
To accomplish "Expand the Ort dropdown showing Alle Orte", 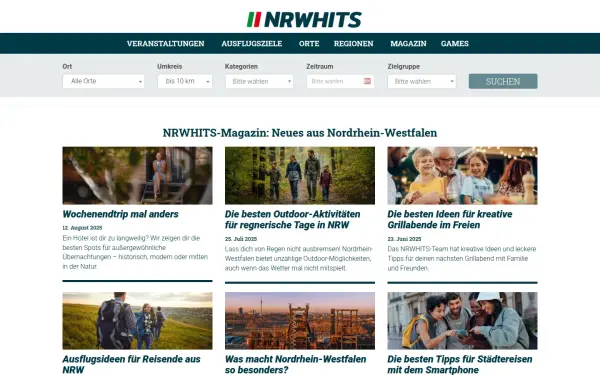I will (x=103, y=81).
